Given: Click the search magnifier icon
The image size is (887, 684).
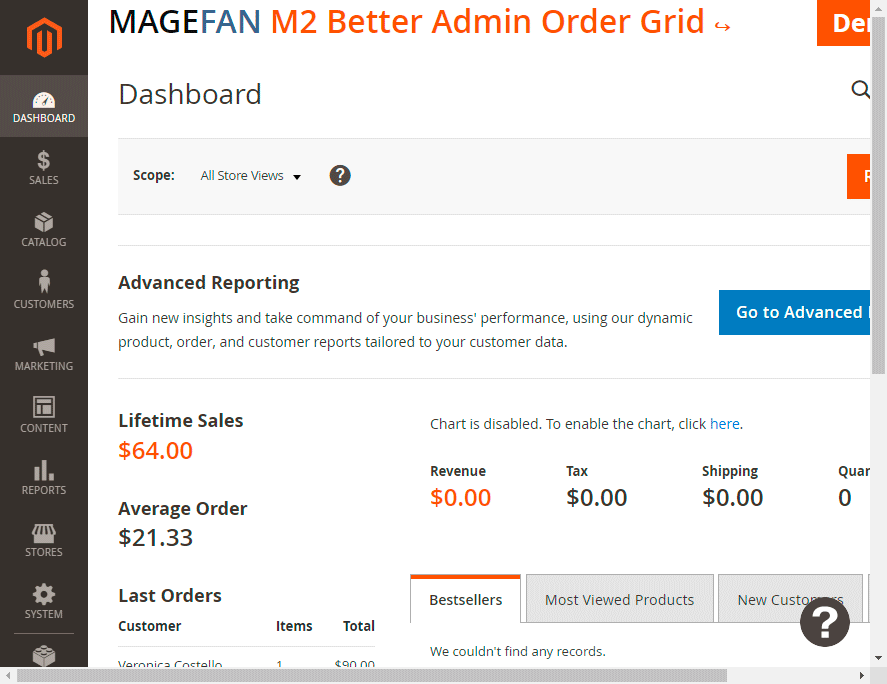Looking at the screenshot, I should pyautogui.click(x=860, y=91).
